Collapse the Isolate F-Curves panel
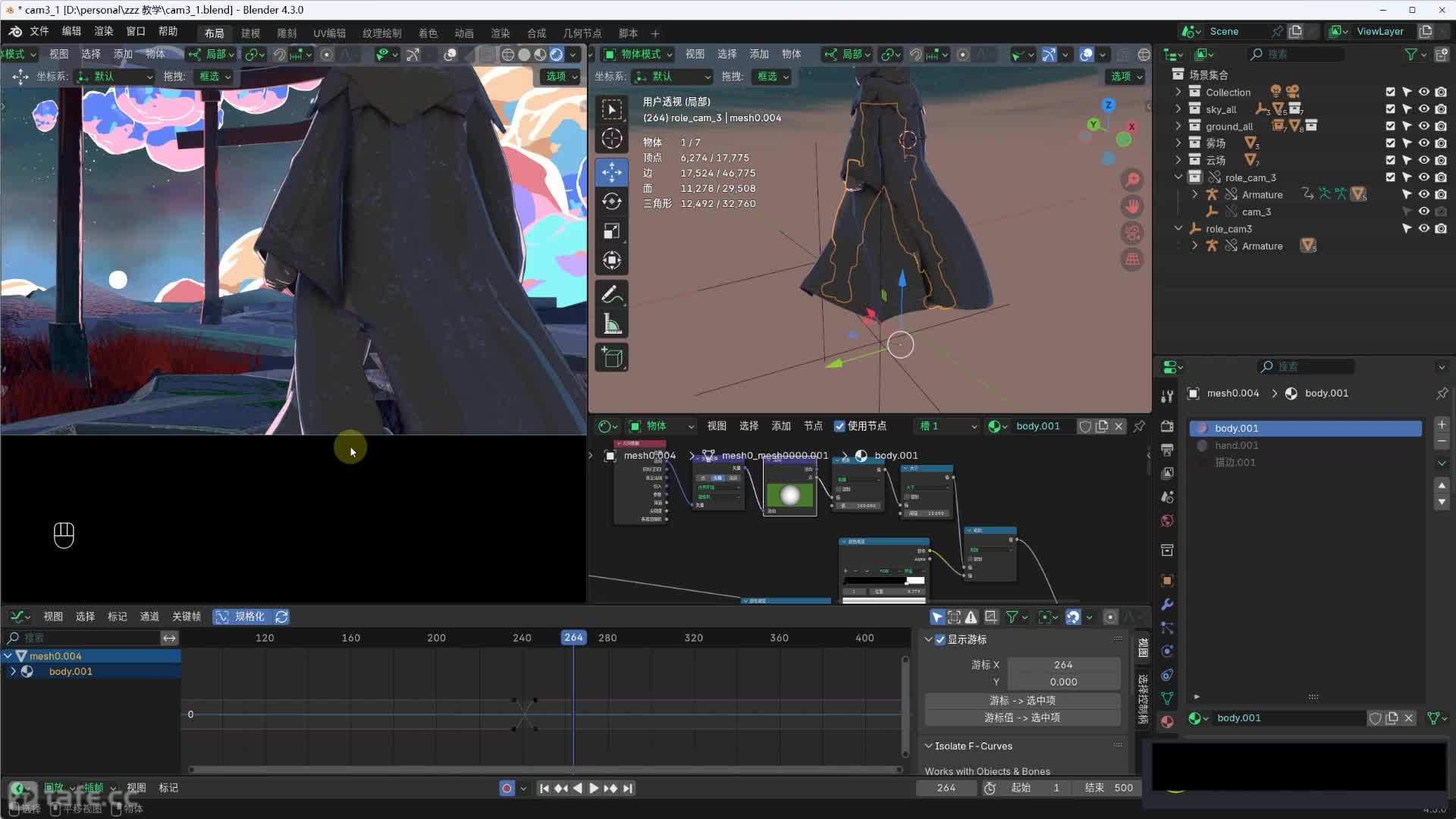This screenshot has width=1456, height=819. (x=928, y=746)
